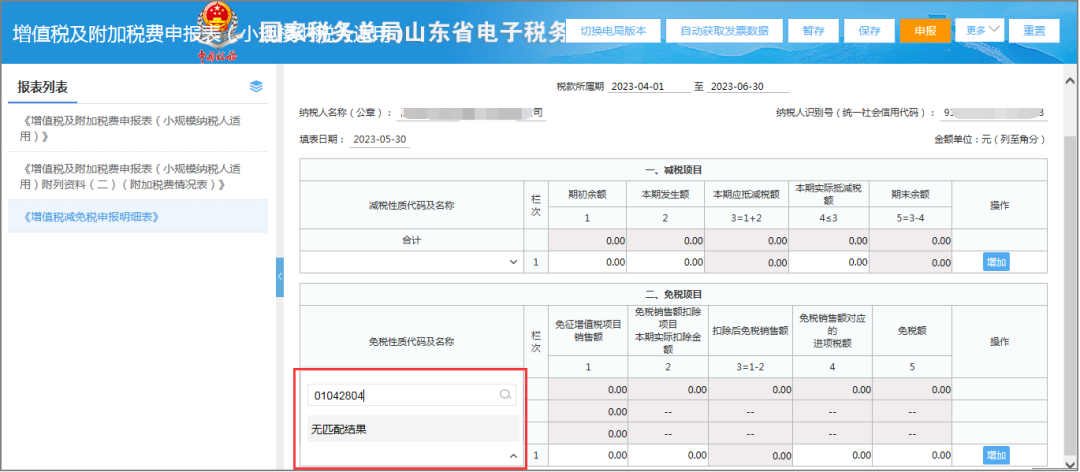Click the 纳税人名称 field
Viewport: 1080px width, 472px height.
coord(472,113)
